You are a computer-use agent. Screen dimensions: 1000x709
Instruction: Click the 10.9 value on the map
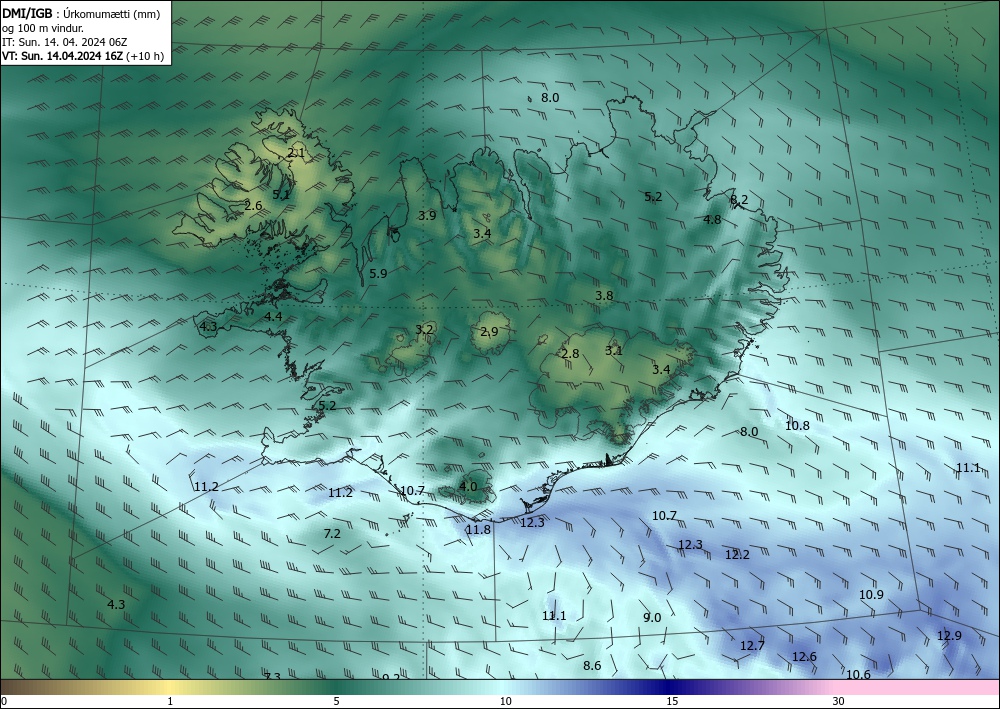pos(871,594)
